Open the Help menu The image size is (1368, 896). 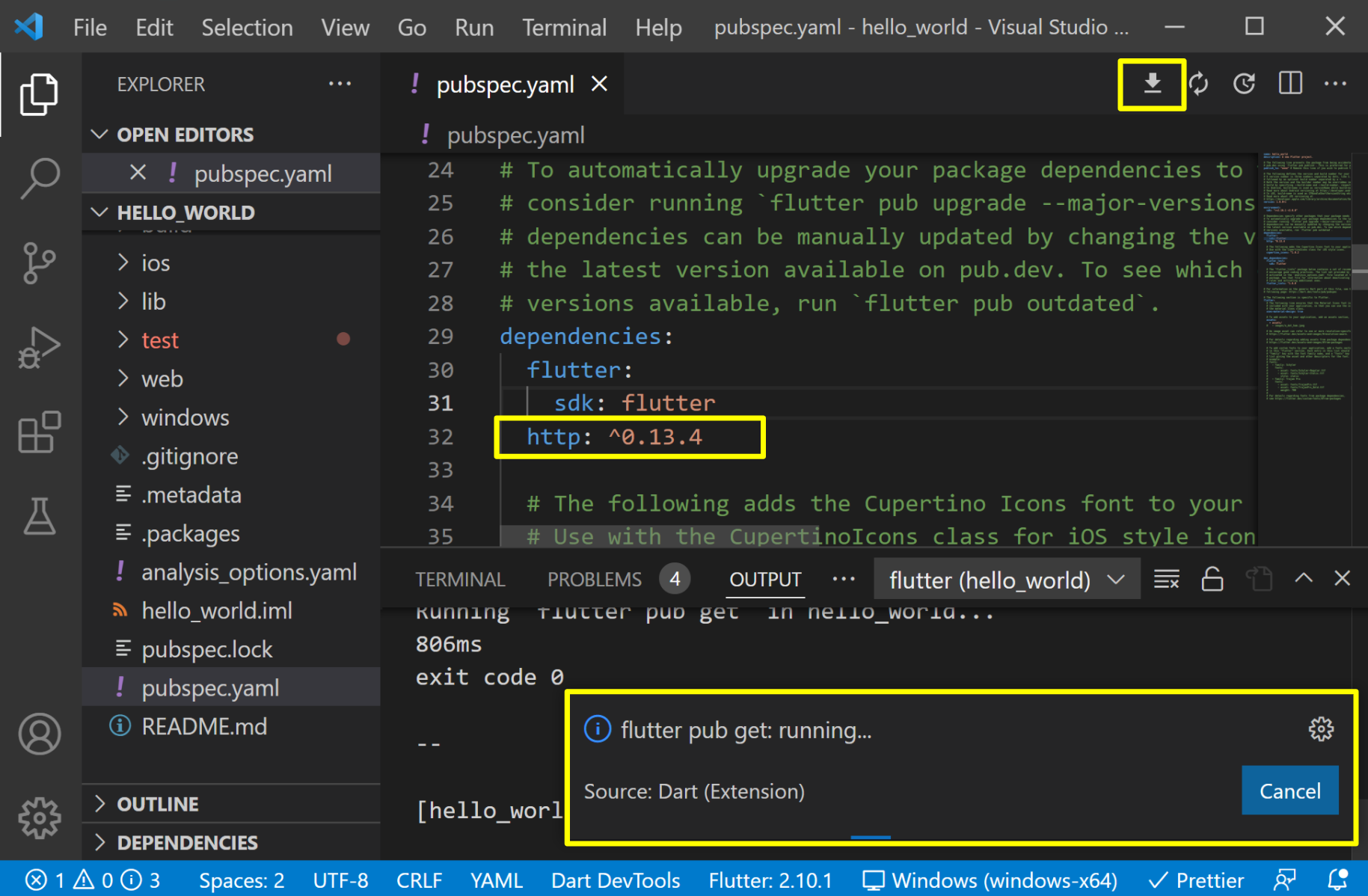(658, 28)
